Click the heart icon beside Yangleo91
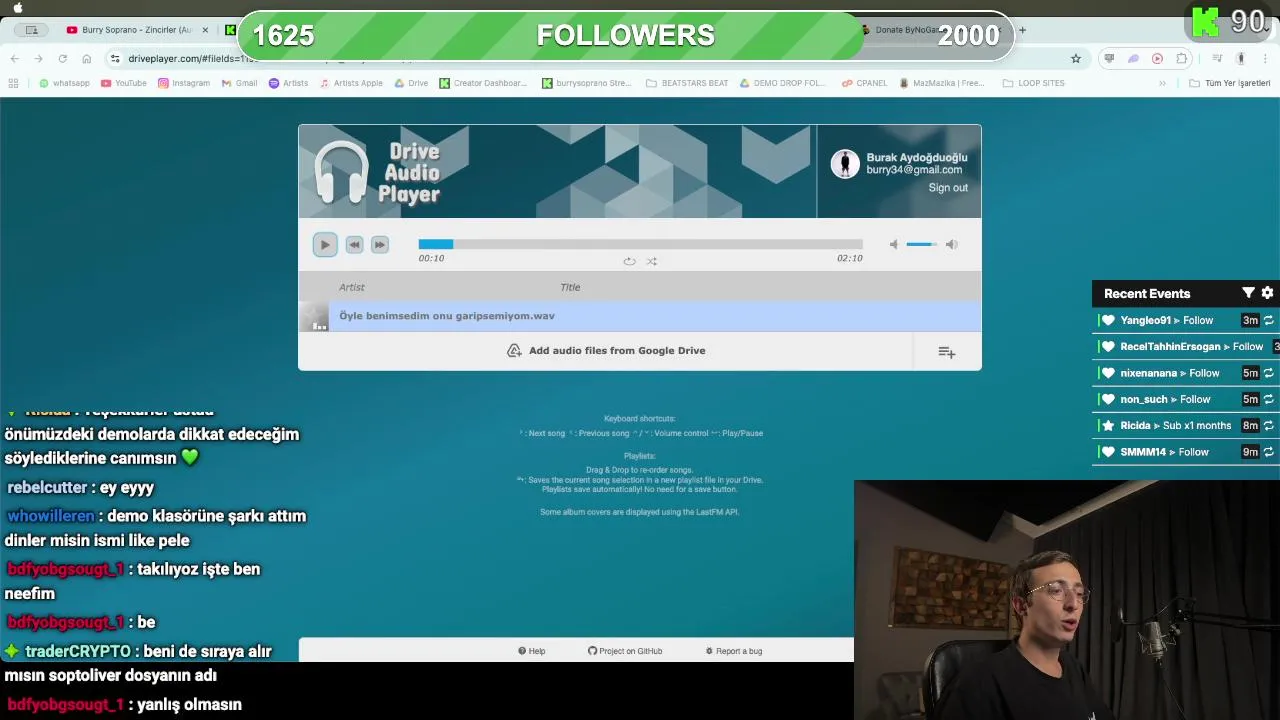Image resolution: width=1280 pixels, height=720 pixels. click(x=1108, y=320)
